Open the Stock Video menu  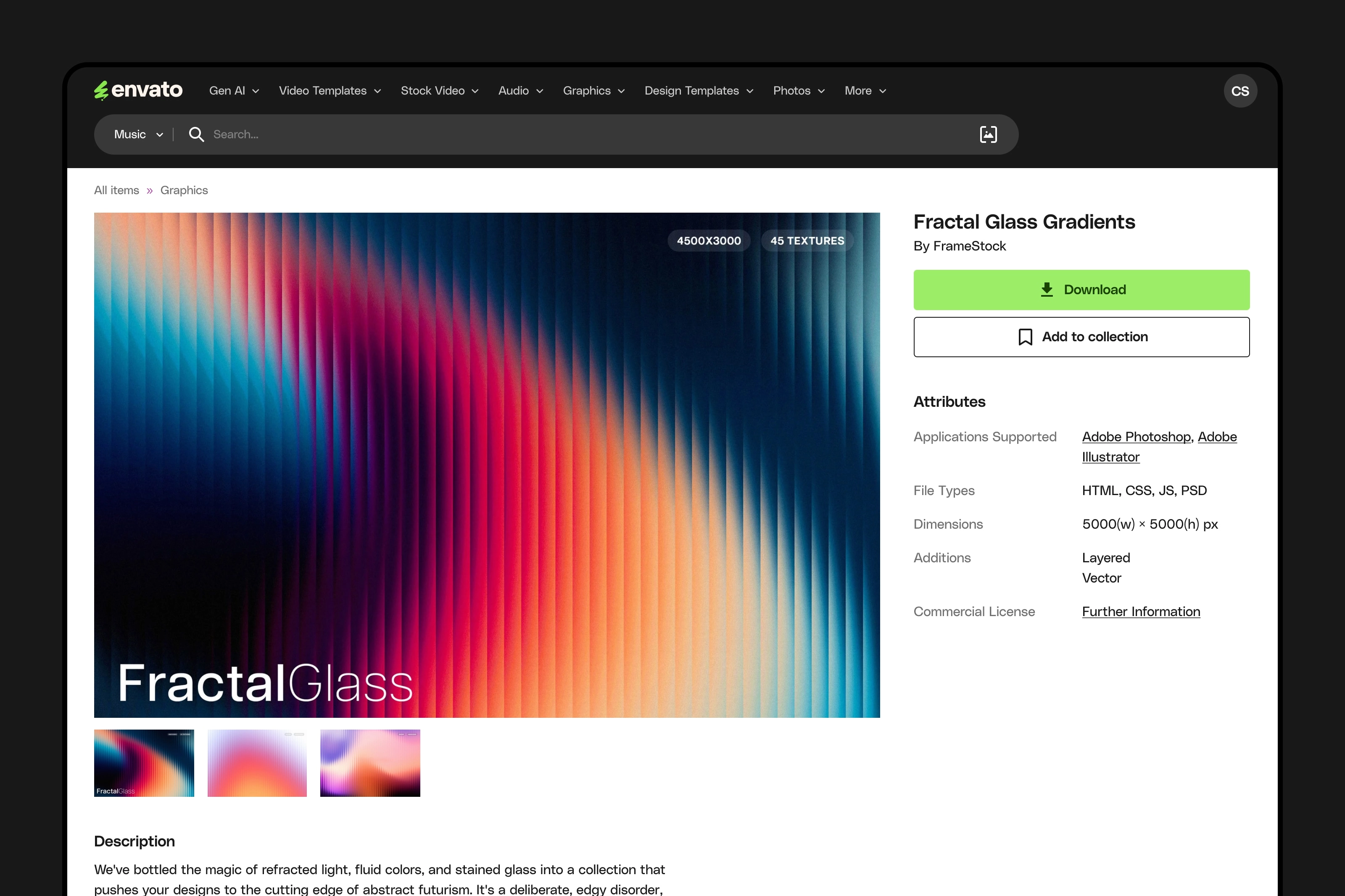click(439, 91)
